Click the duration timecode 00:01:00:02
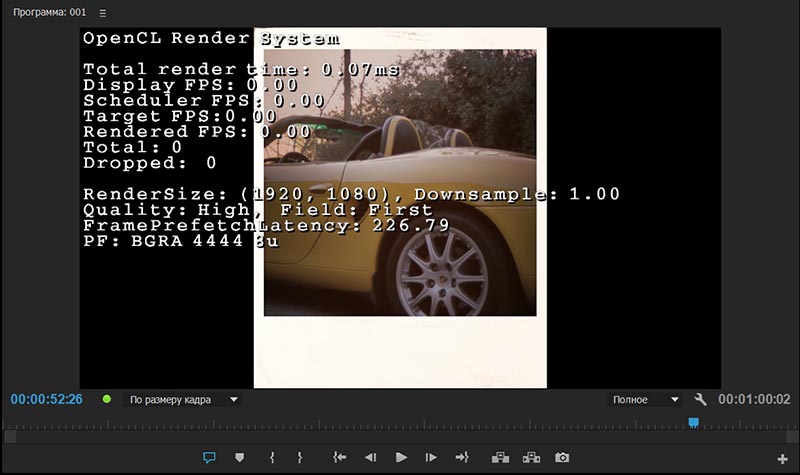 pyautogui.click(x=754, y=399)
